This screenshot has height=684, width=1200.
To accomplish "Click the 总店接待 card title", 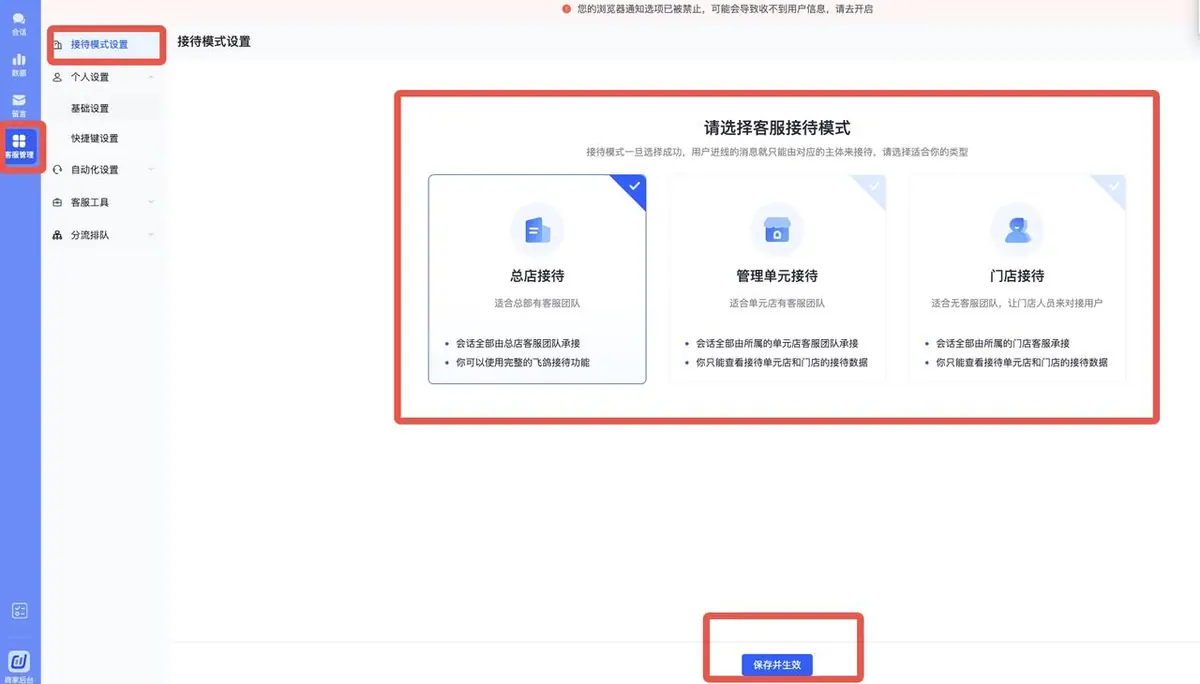I will [537, 276].
